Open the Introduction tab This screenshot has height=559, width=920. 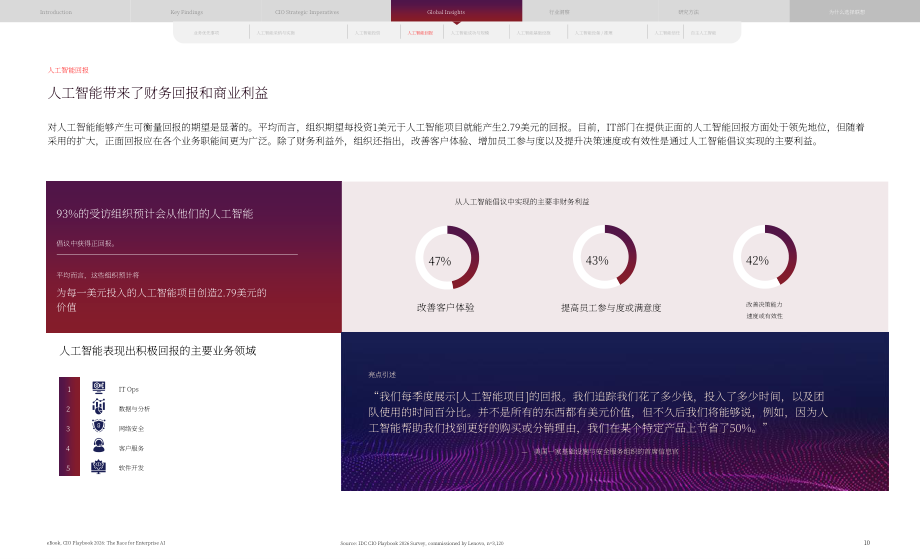pyautogui.click(x=56, y=12)
